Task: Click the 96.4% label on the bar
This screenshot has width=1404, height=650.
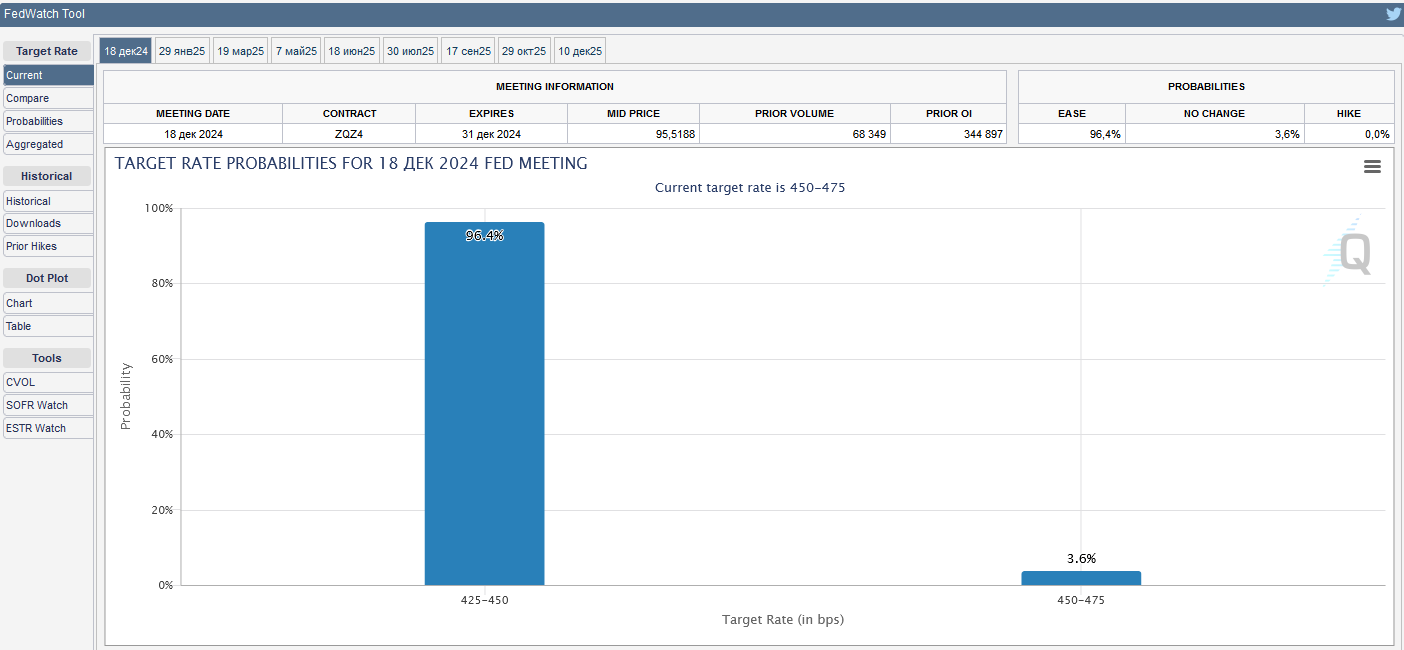Action: point(484,236)
